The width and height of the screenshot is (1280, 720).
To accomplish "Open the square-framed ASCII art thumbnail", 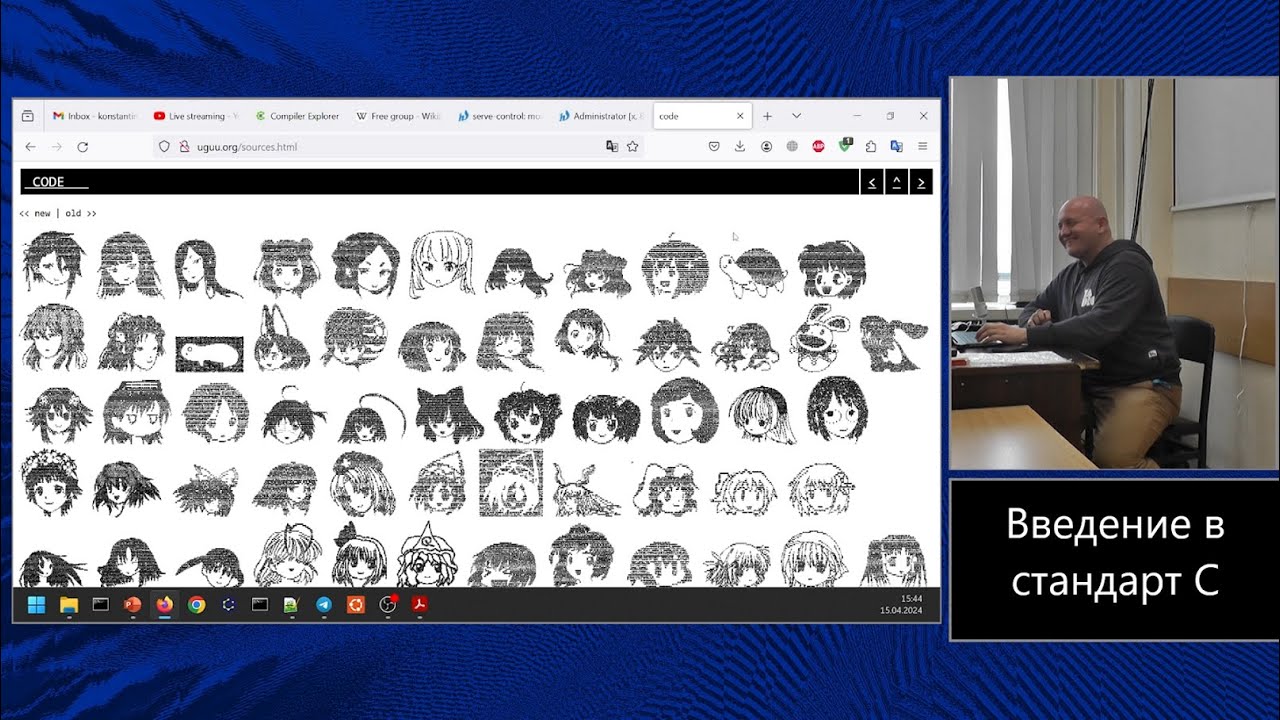I will point(511,483).
